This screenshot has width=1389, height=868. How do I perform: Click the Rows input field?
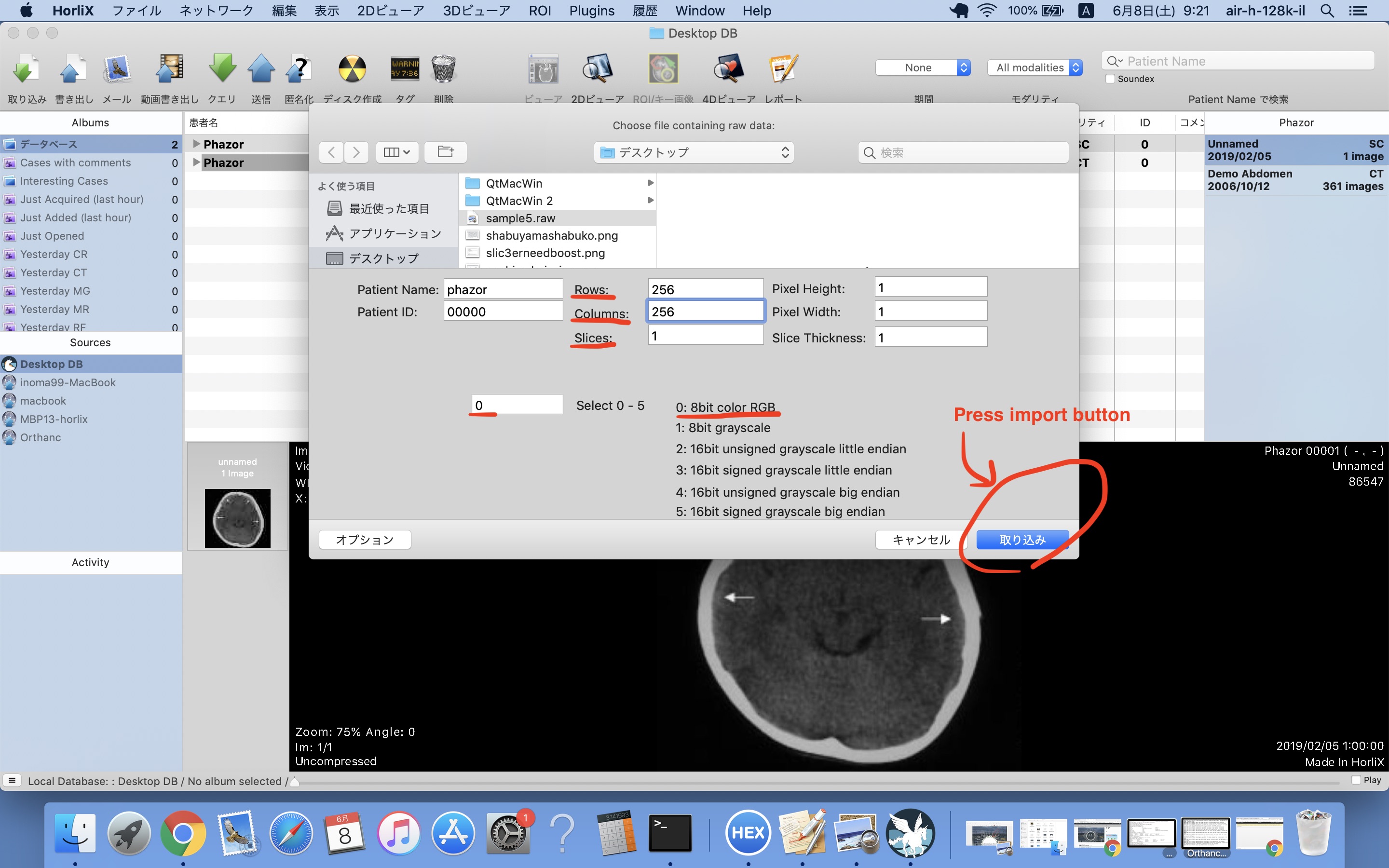click(706, 289)
